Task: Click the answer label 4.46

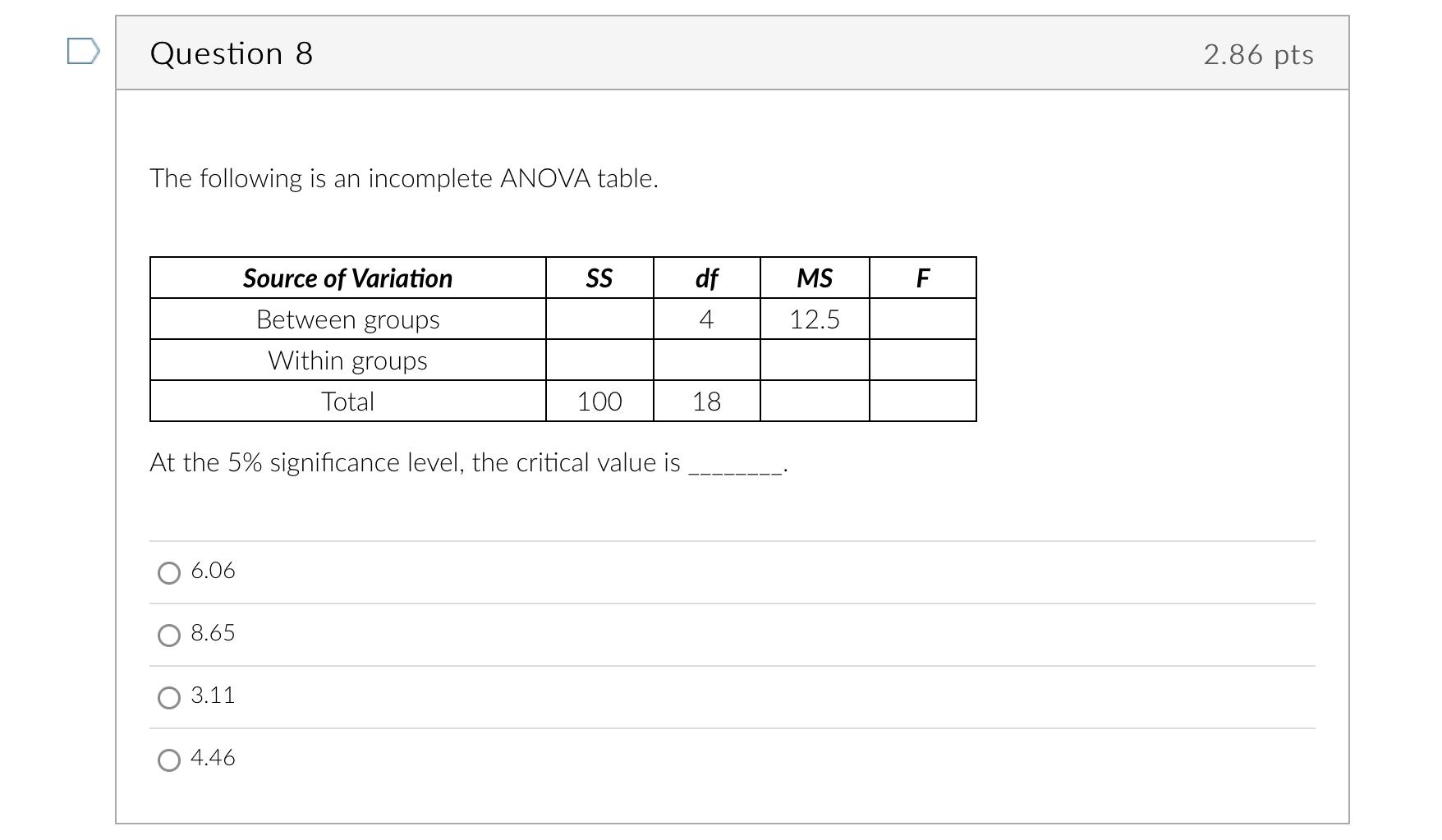Action: (213, 757)
